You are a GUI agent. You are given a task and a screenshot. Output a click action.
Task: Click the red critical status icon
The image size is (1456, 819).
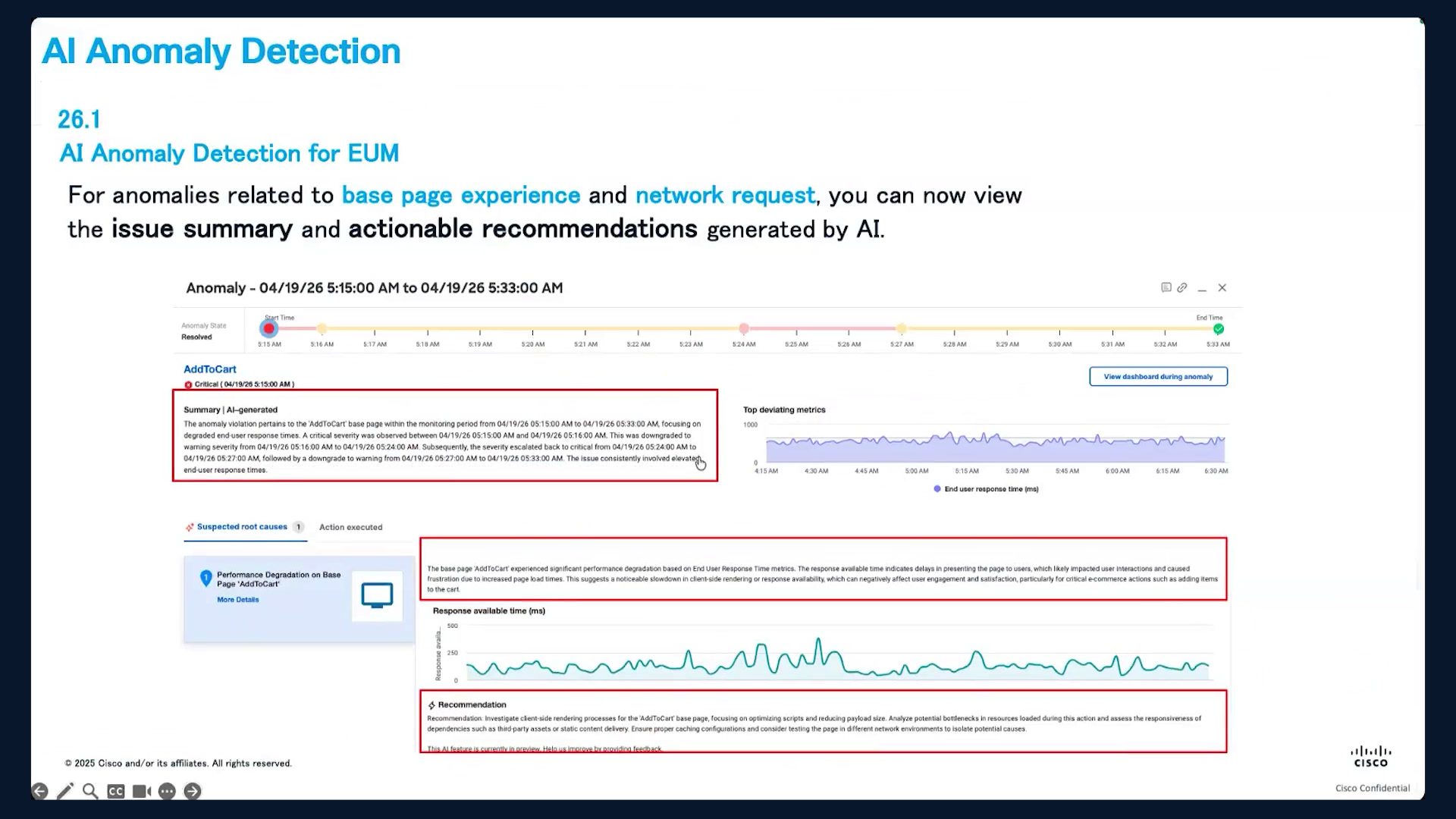click(x=188, y=384)
